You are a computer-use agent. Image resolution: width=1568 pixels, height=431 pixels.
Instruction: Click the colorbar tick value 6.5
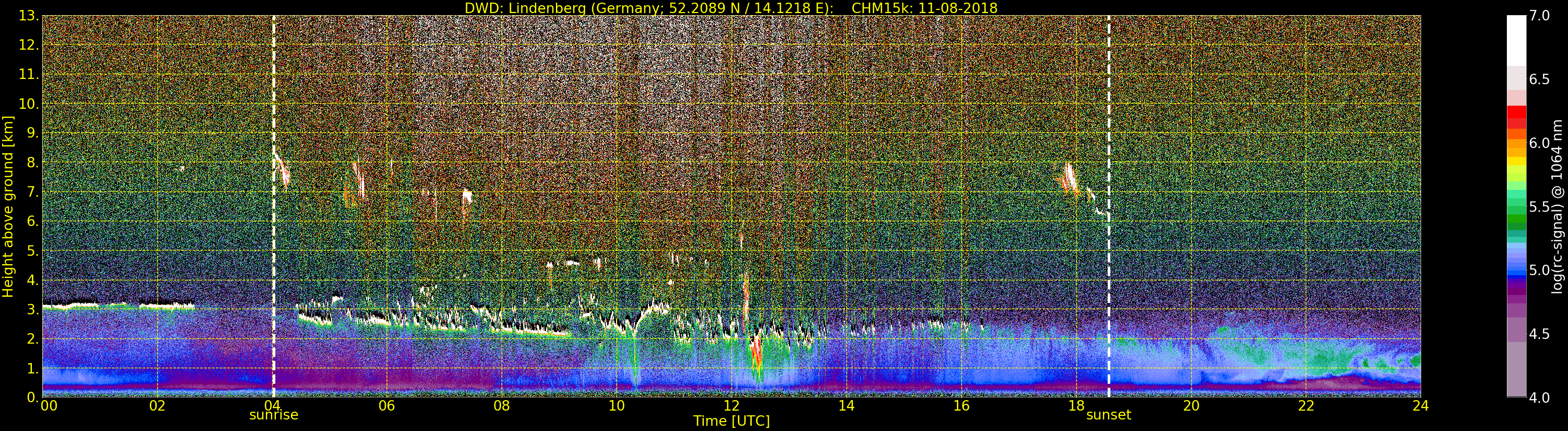click(x=1540, y=80)
